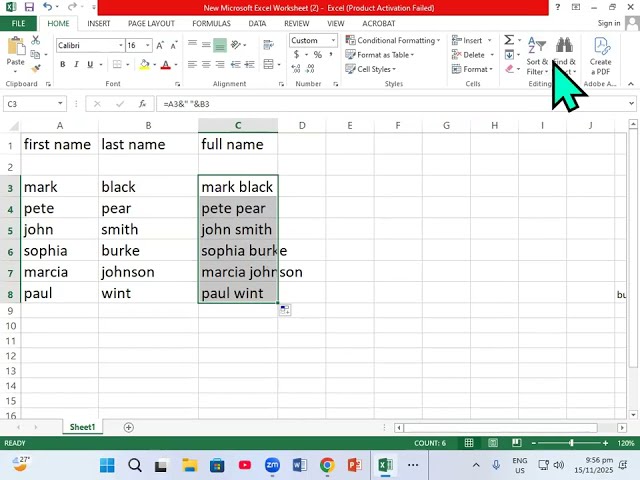640x480 pixels.
Task: Apply the yellow Fill Color bucket
Action: point(144,64)
